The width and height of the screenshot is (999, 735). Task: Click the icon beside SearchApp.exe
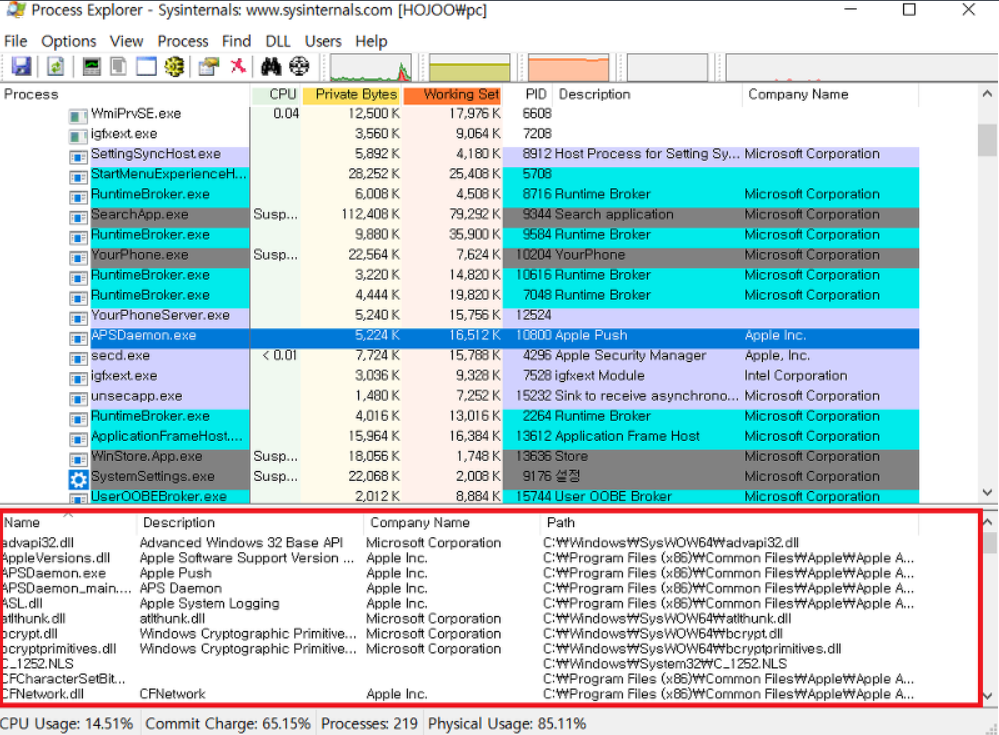pos(78,217)
